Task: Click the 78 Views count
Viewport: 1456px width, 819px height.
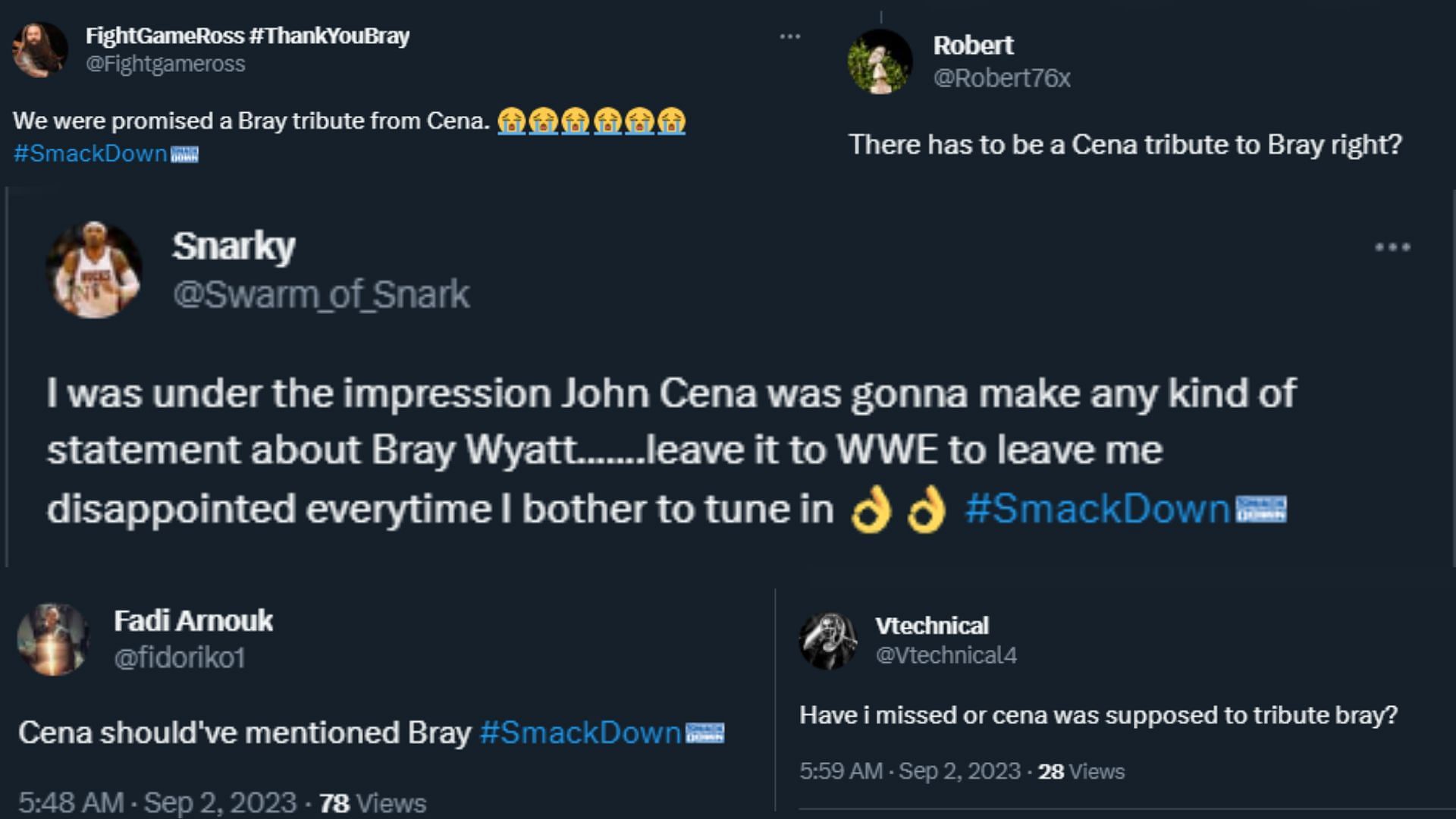Action: [x=372, y=802]
